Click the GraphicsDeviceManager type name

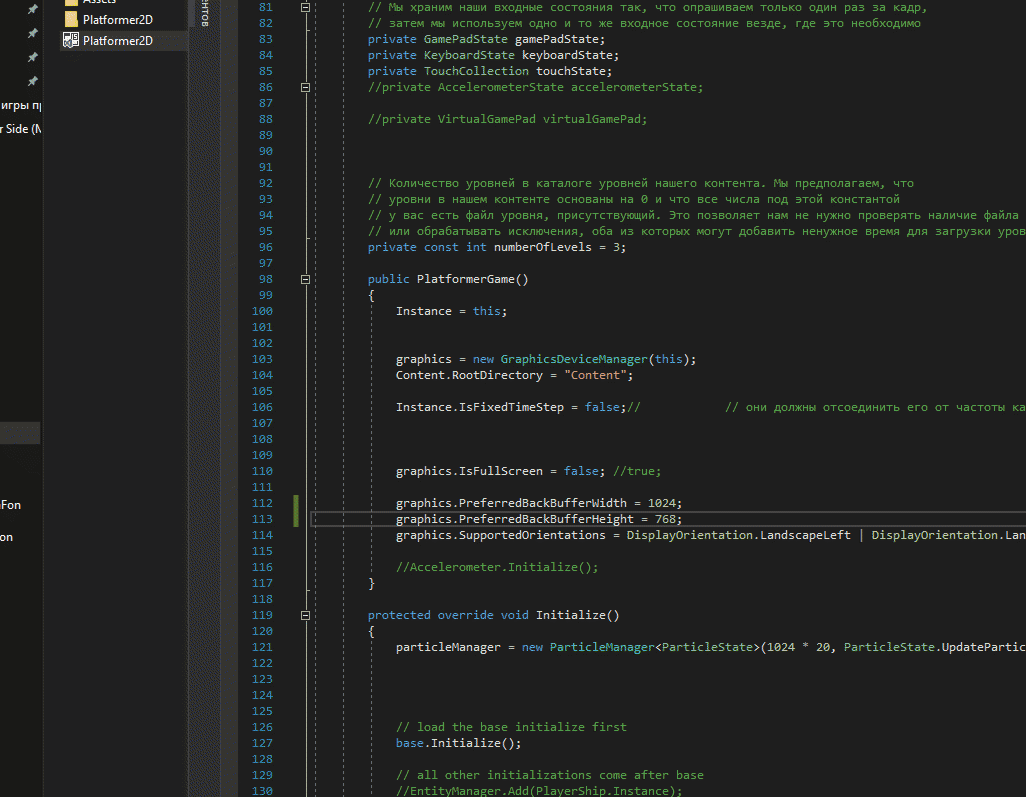[575, 359]
